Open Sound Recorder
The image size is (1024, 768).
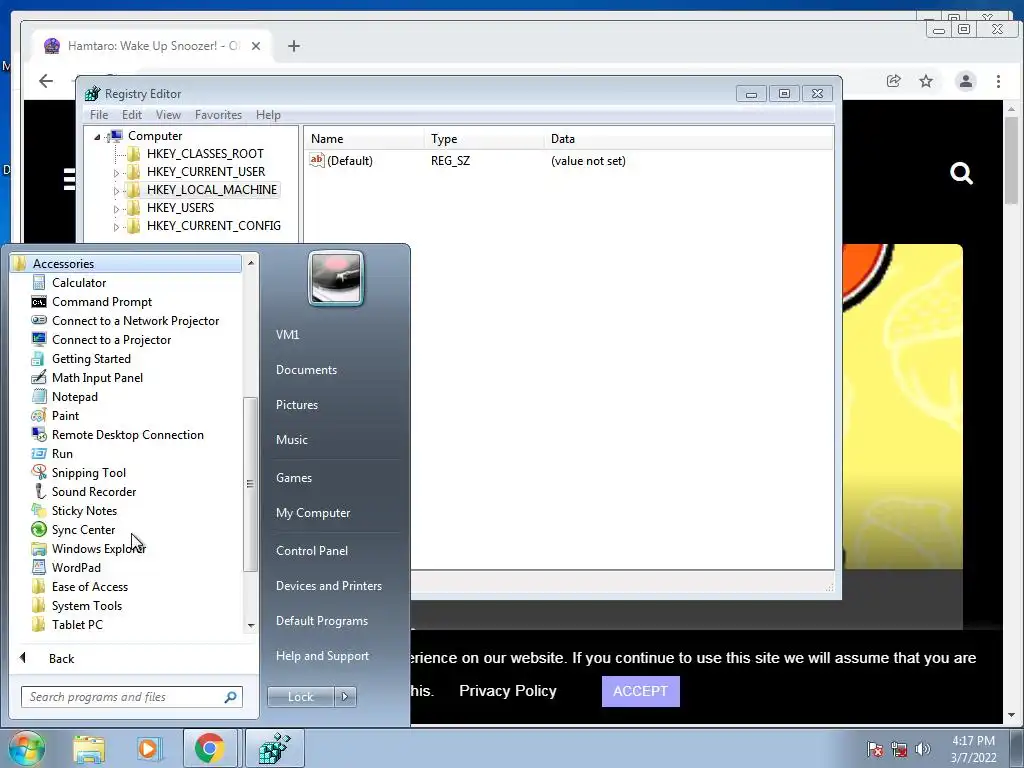click(93, 491)
